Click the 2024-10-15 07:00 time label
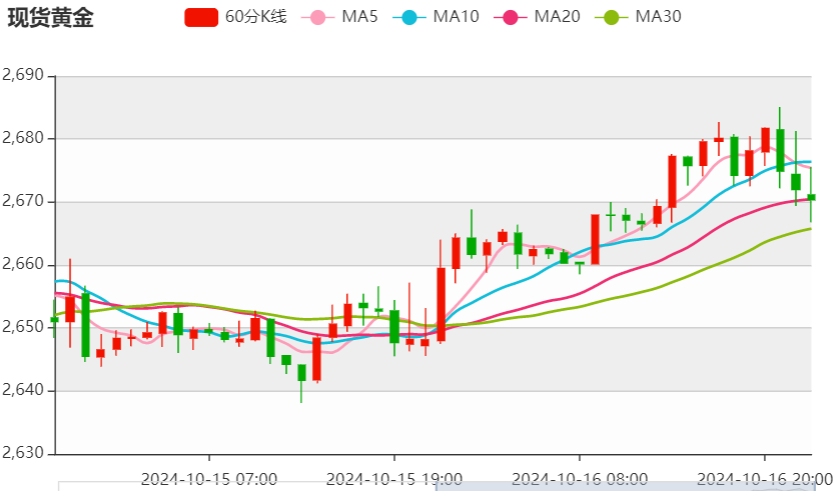This screenshot has width=840, height=491. pyautogui.click(x=209, y=479)
